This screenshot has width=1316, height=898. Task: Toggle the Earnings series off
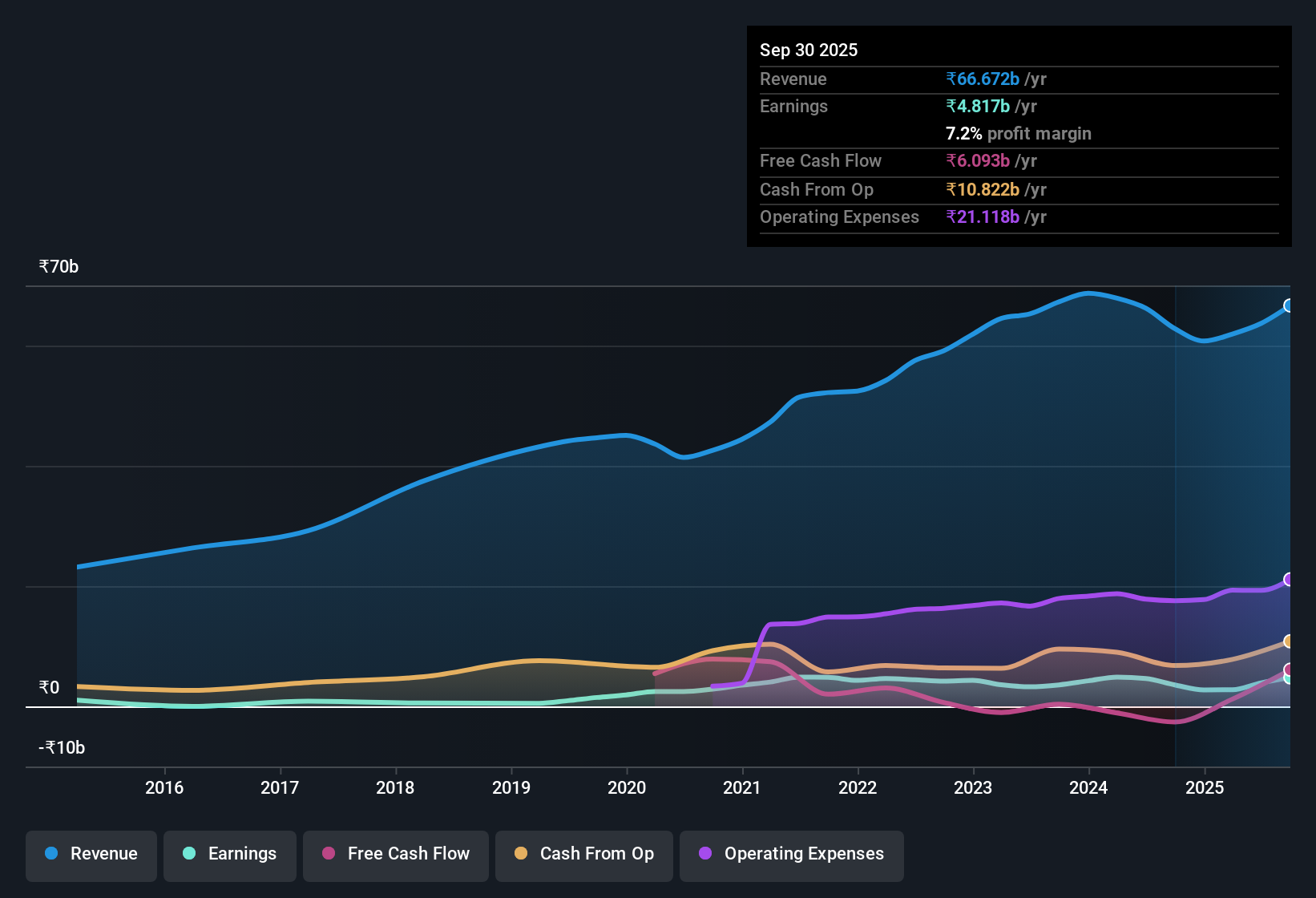(230, 854)
